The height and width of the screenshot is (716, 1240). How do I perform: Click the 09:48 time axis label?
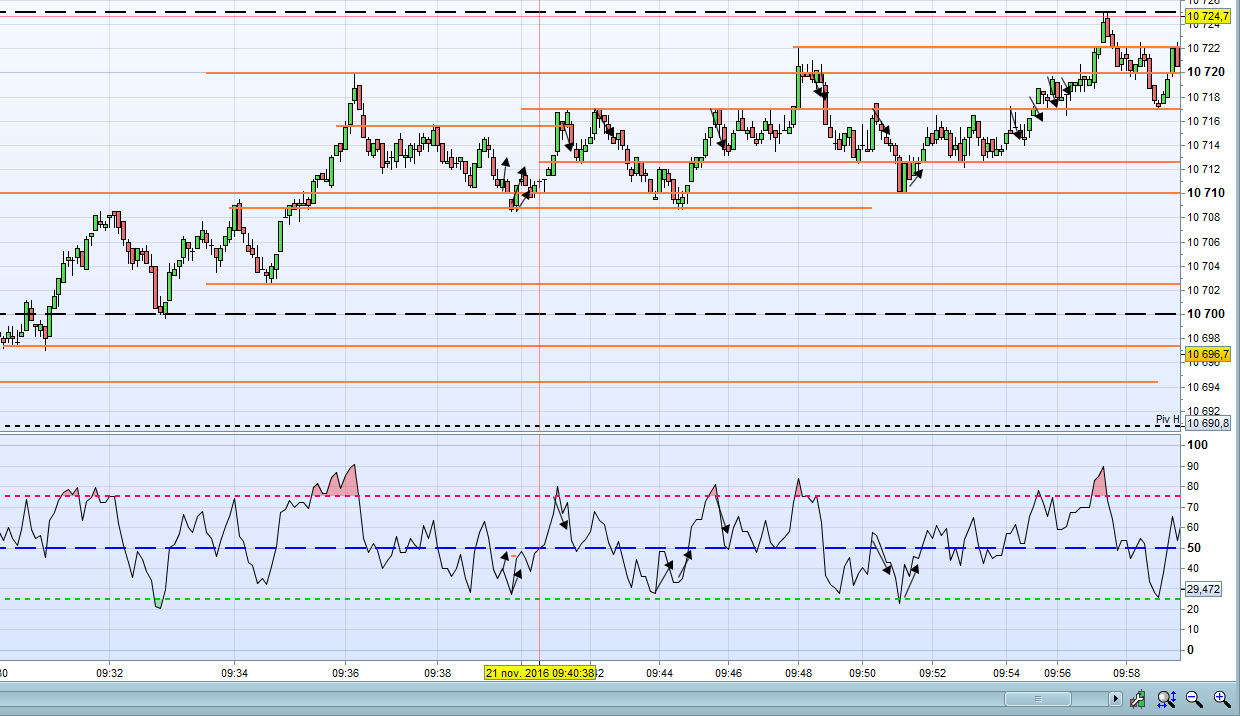[x=798, y=673]
